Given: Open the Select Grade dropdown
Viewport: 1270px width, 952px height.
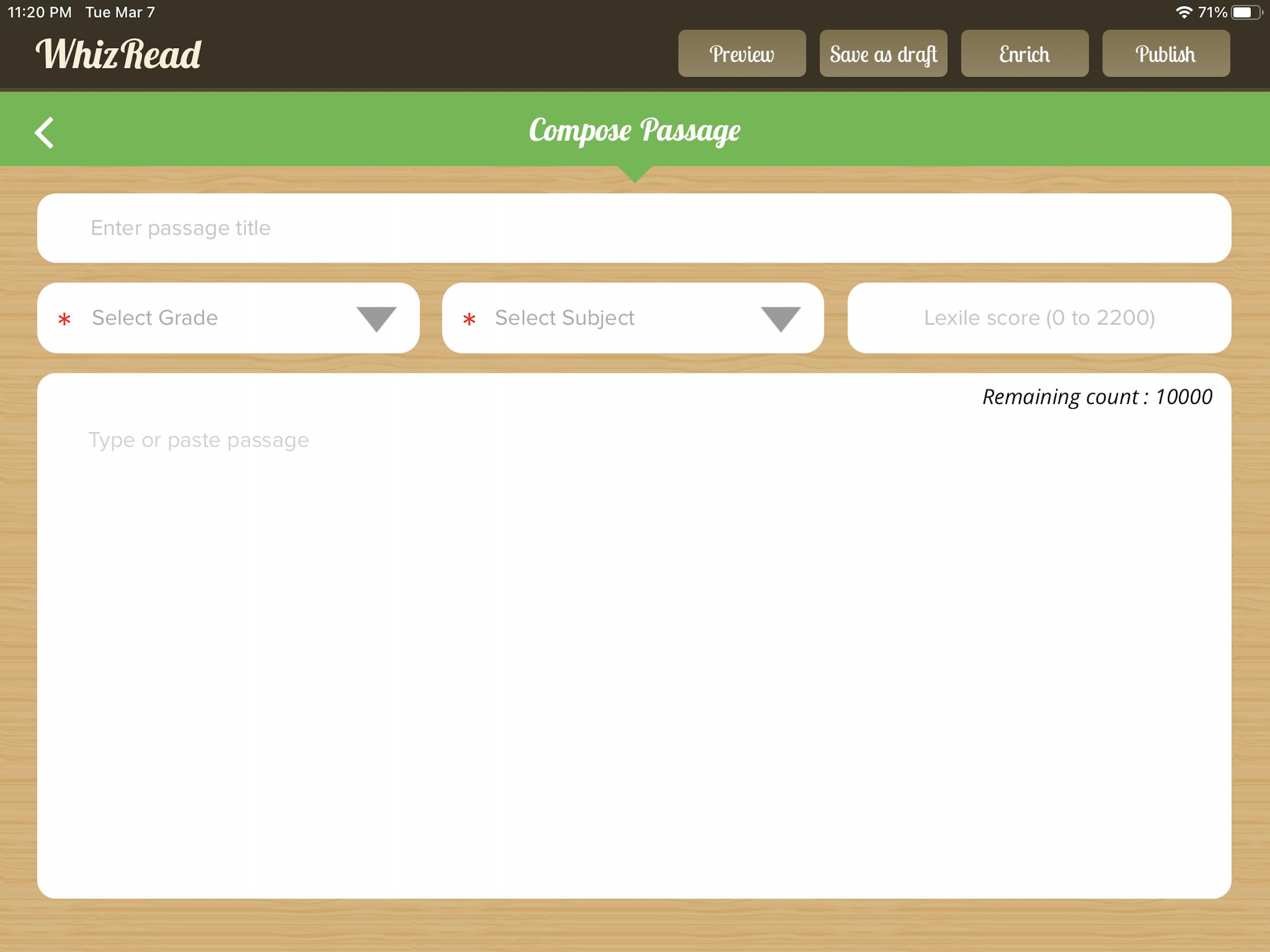Looking at the screenshot, I should (x=229, y=318).
